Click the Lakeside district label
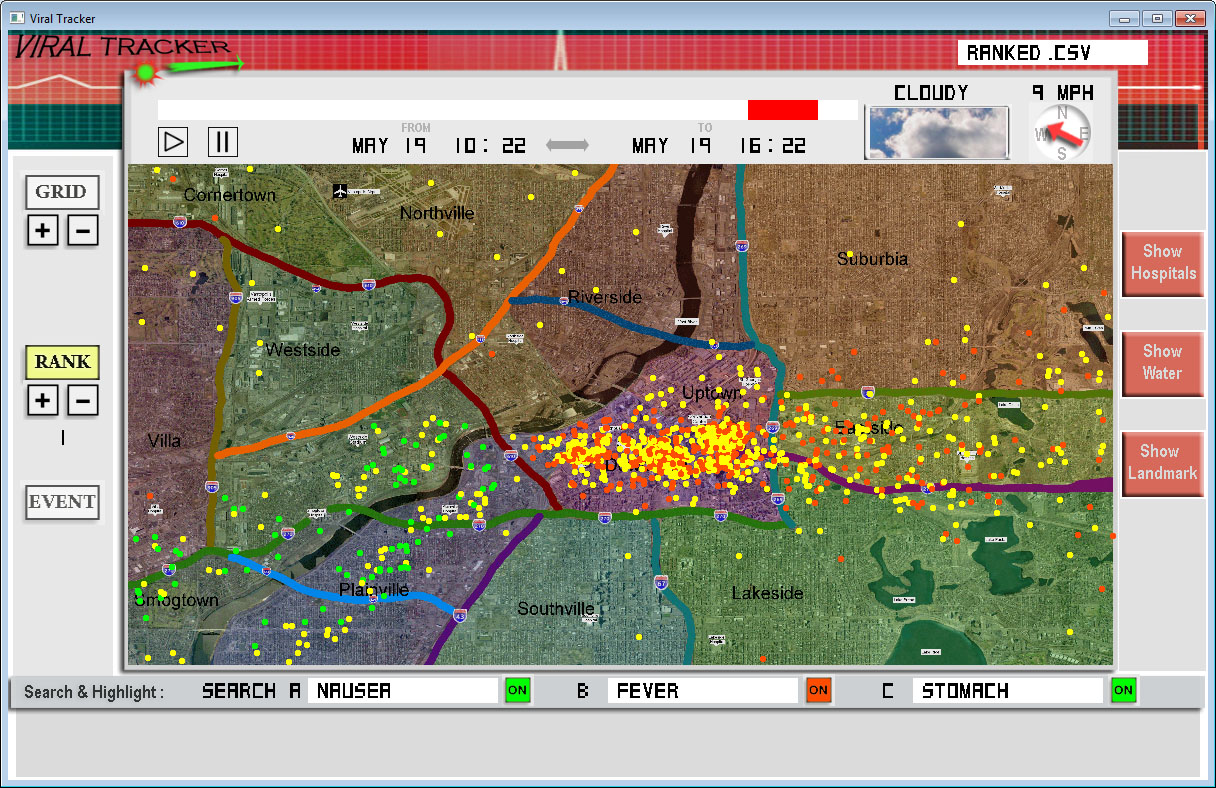The height and width of the screenshot is (788, 1216). click(x=767, y=593)
